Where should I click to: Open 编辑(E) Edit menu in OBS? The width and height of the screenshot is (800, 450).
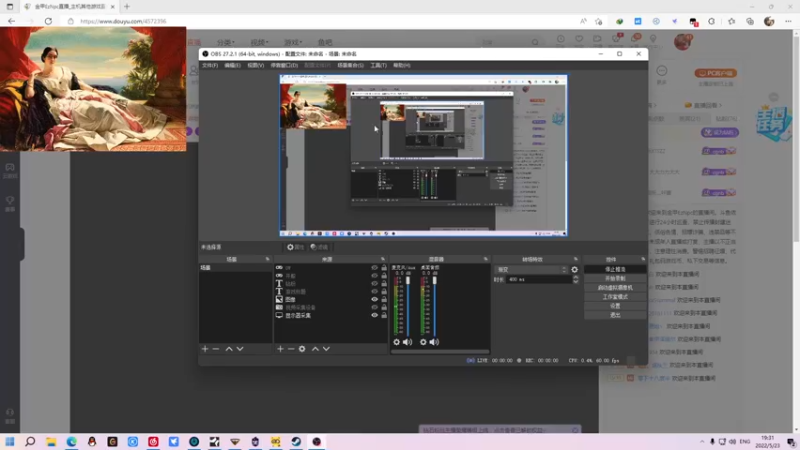(232, 65)
